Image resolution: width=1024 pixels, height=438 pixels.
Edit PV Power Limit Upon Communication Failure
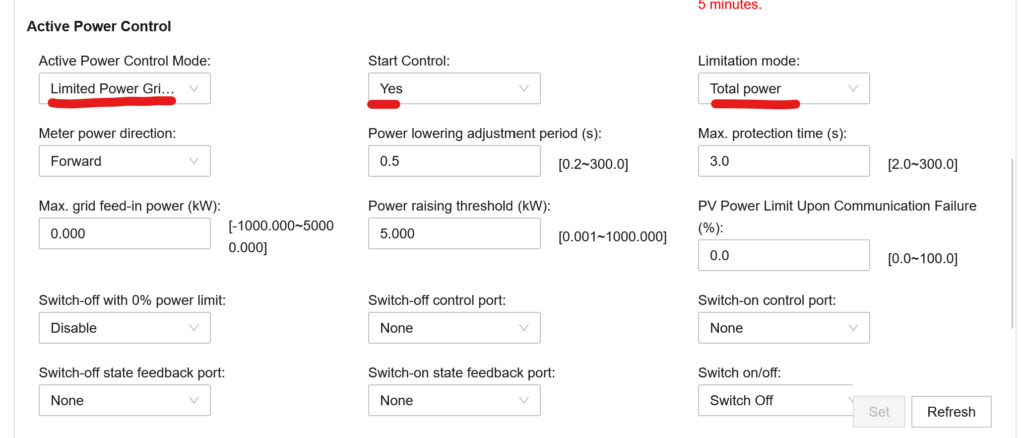point(783,256)
